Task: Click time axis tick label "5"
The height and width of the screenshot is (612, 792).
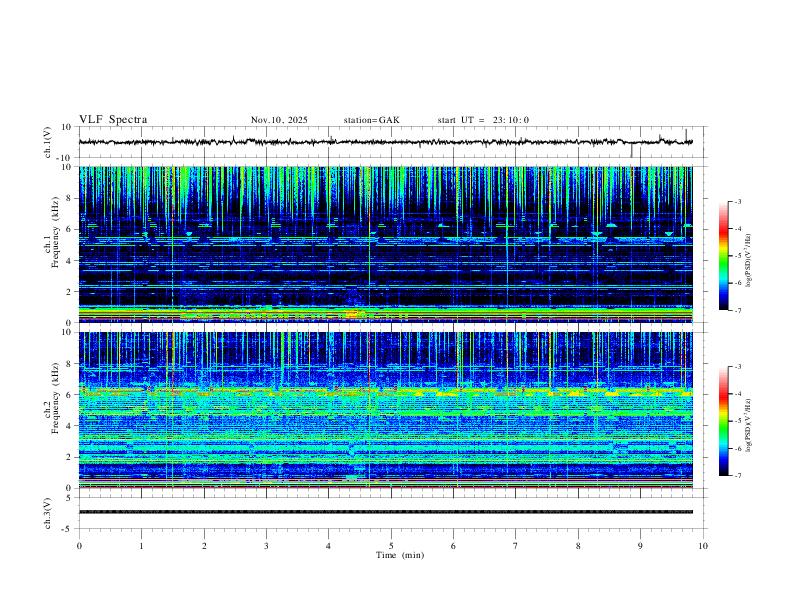Action: point(391,546)
